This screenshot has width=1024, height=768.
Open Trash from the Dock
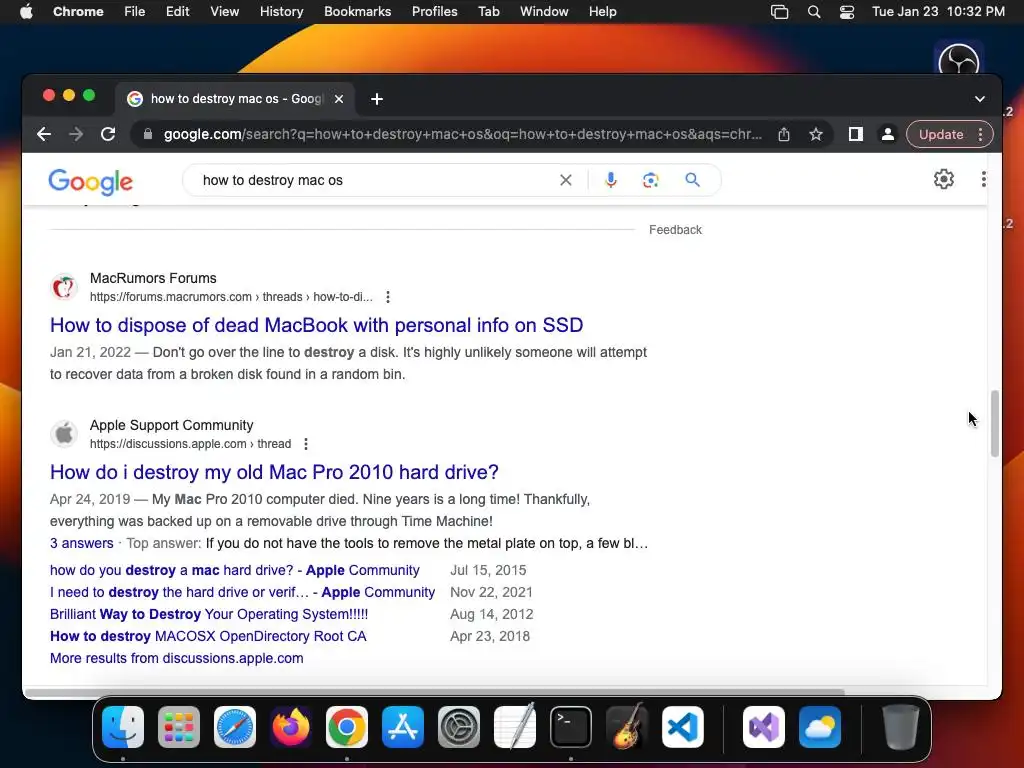[x=901, y=727]
